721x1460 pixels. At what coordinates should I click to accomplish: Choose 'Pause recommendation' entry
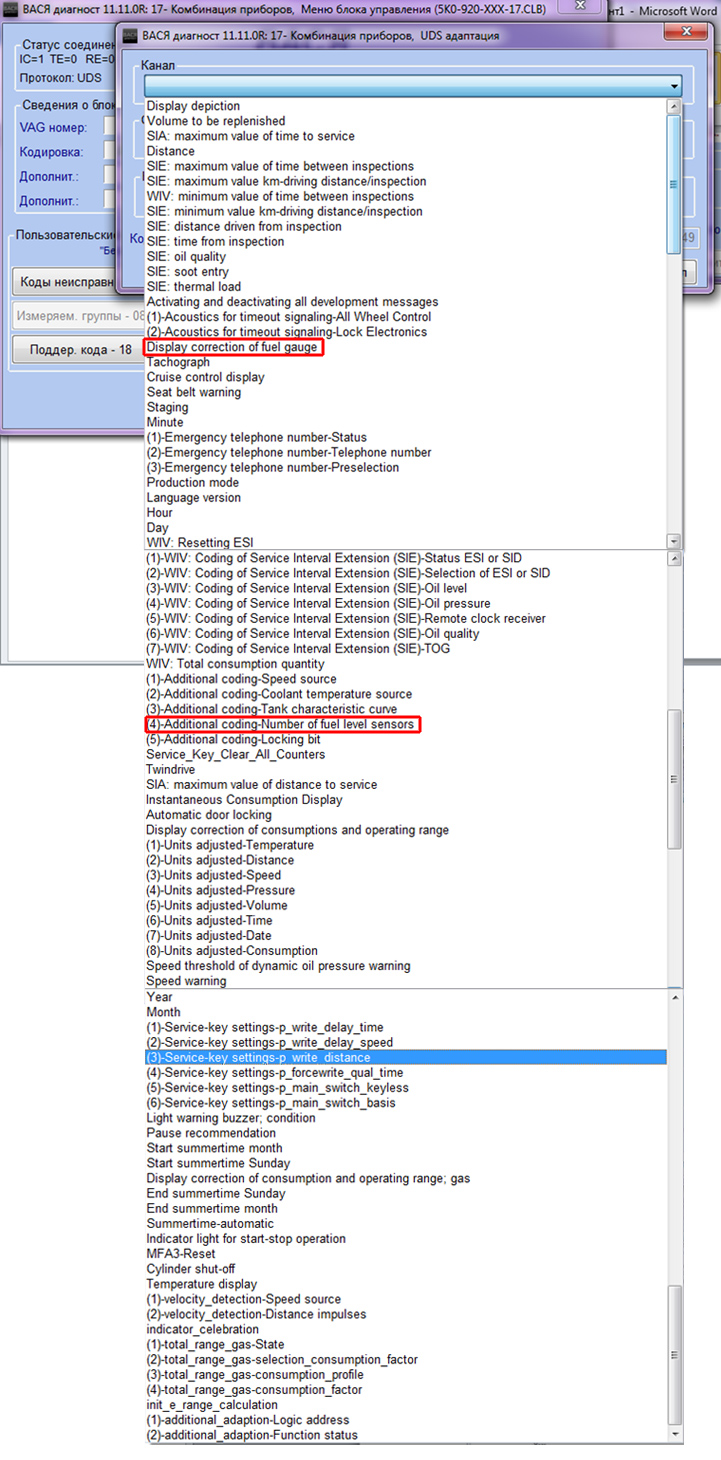pyautogui.click(x=211, y=1132)
